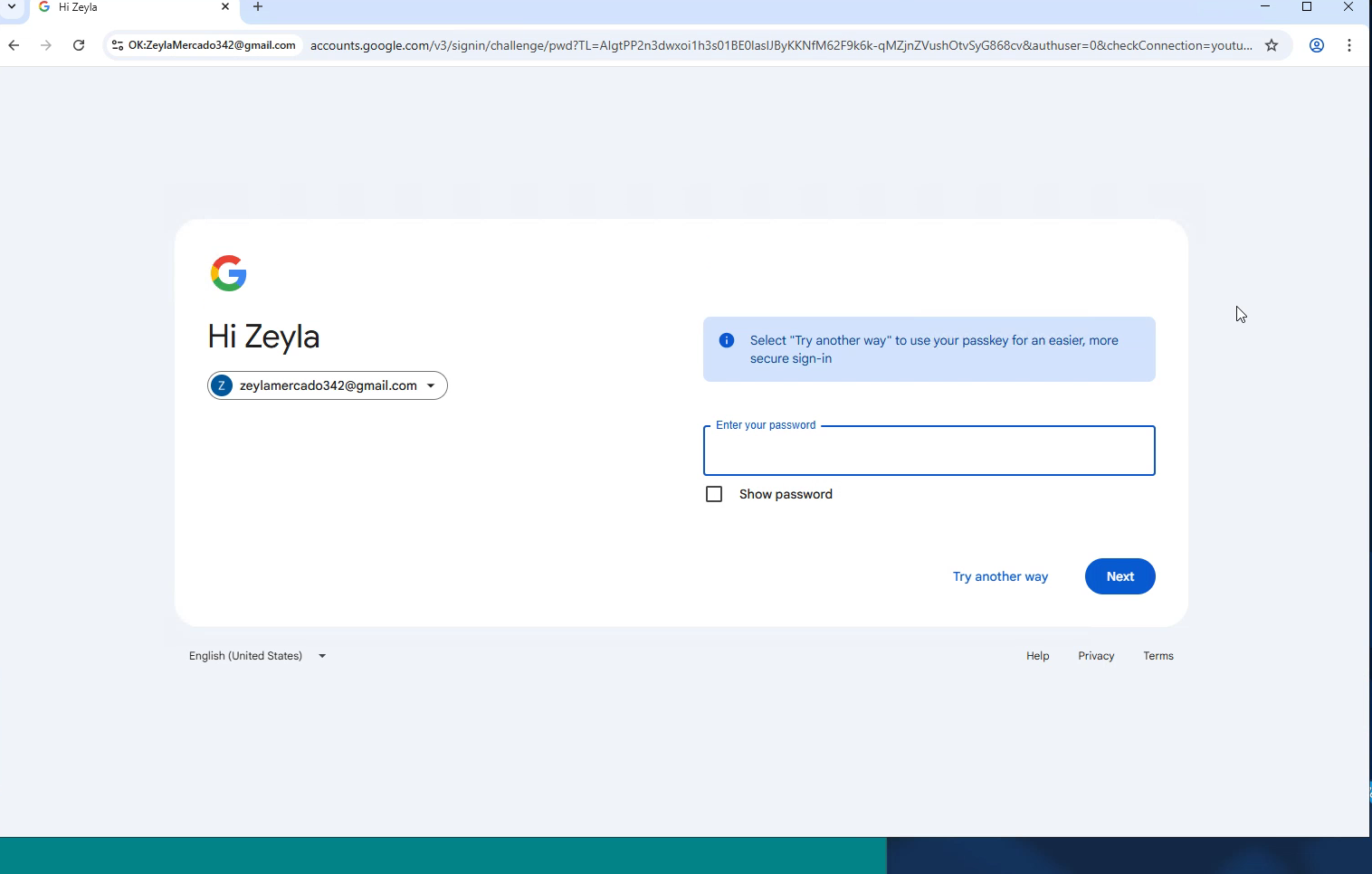This screenshot has height=874, width=1372.
Task: Bookmark this page with the star icon
Action: [x=1272, y=45]
